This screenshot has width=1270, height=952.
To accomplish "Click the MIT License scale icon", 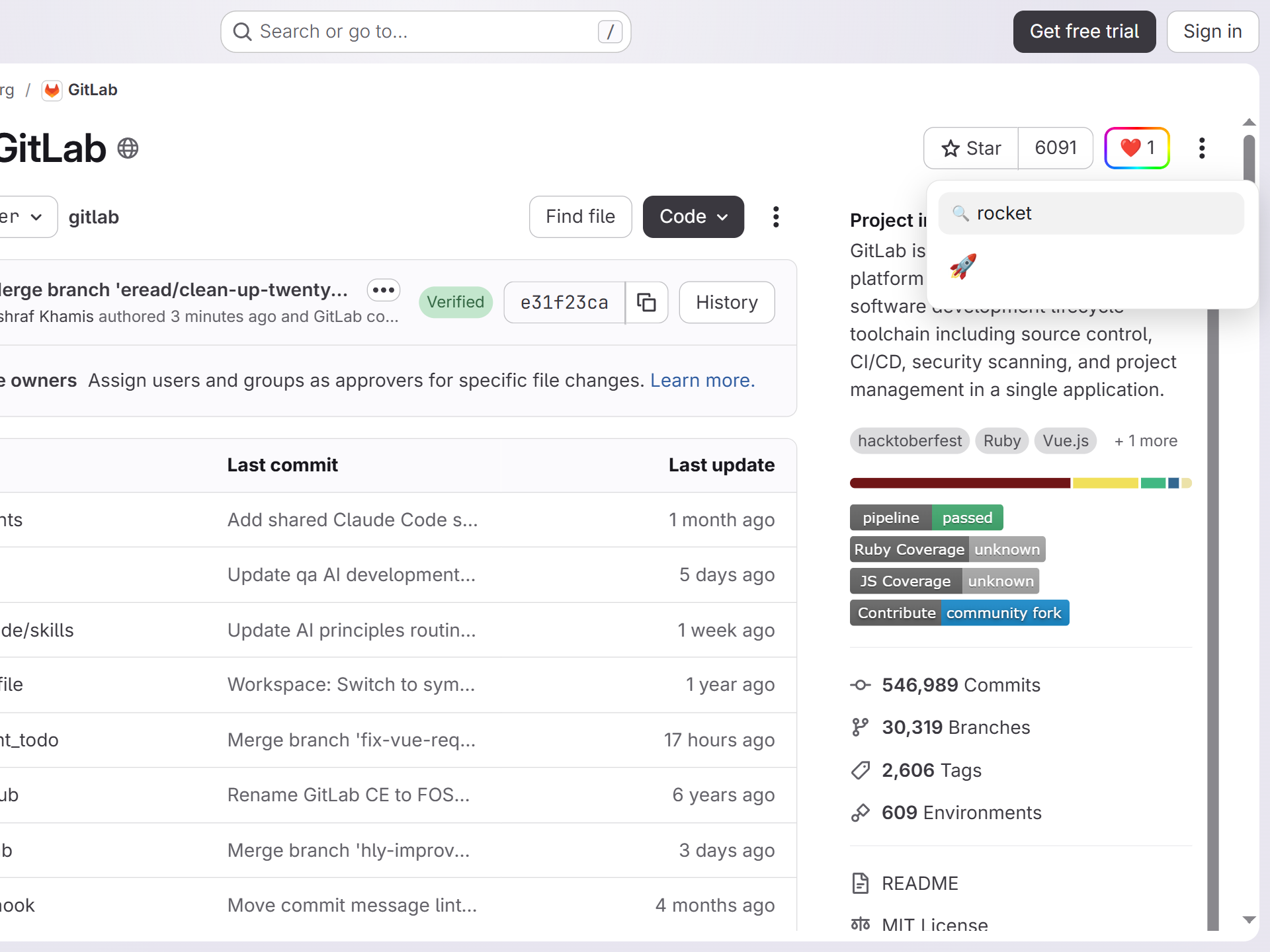I will (x=860, y=924).
